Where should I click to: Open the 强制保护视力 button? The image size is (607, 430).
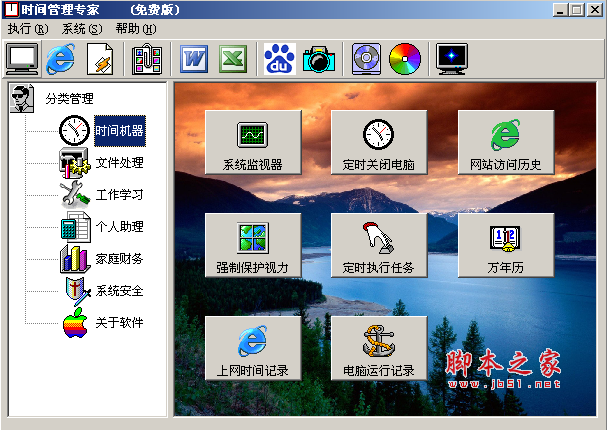(x=253, y=245)
